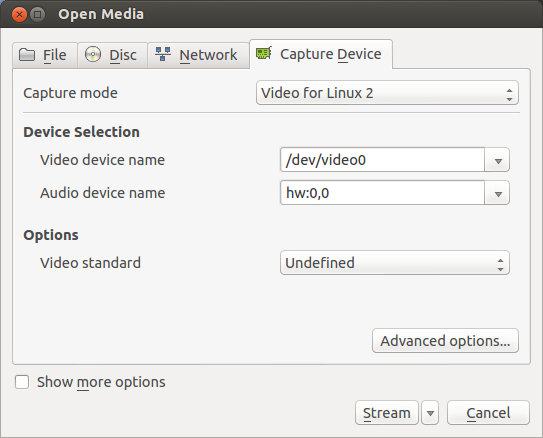
Task: Click the folder icon on File tab
Action: tap(27, 55)
